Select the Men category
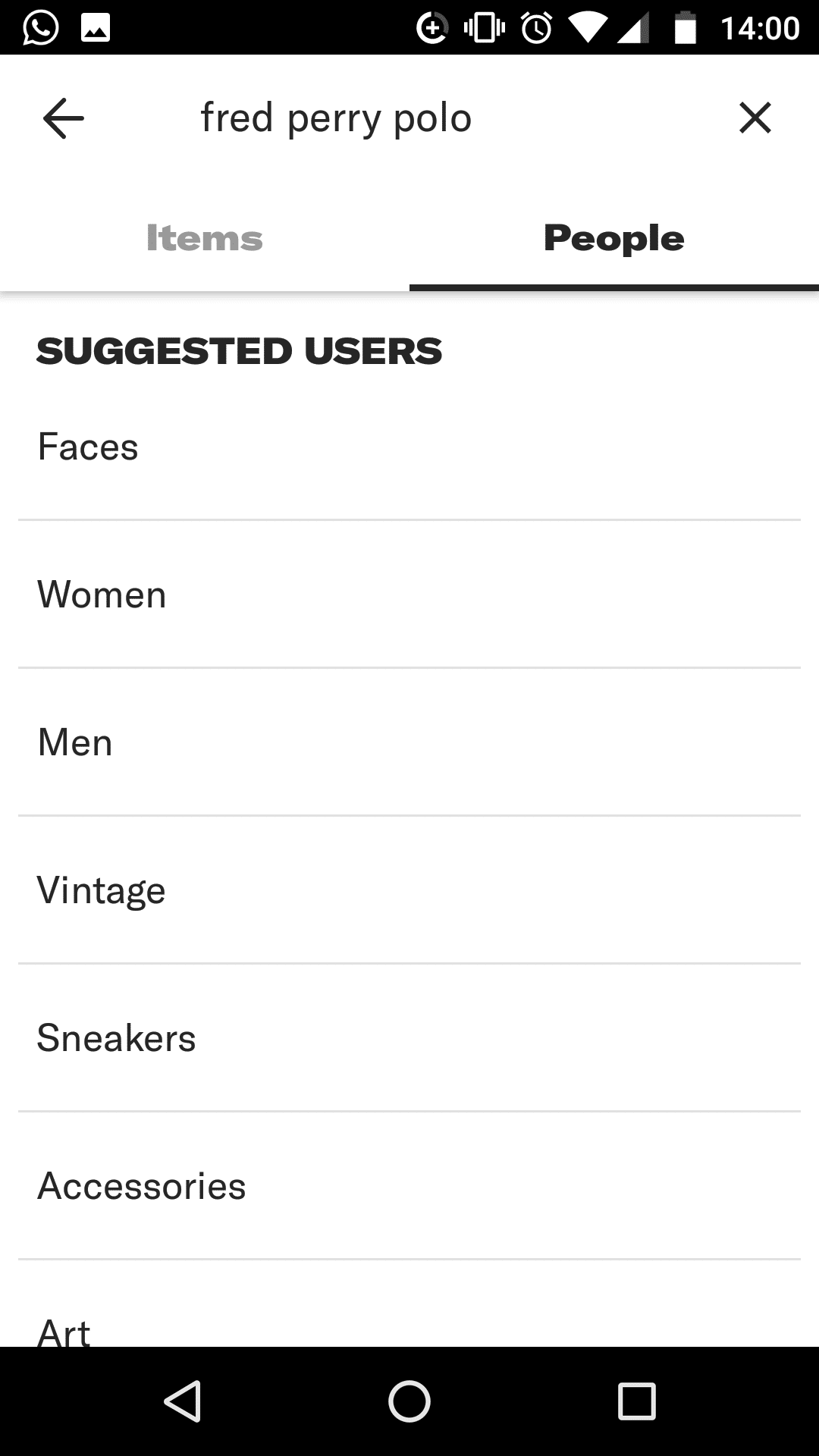819x1456 pixels. tap(409, 742)
